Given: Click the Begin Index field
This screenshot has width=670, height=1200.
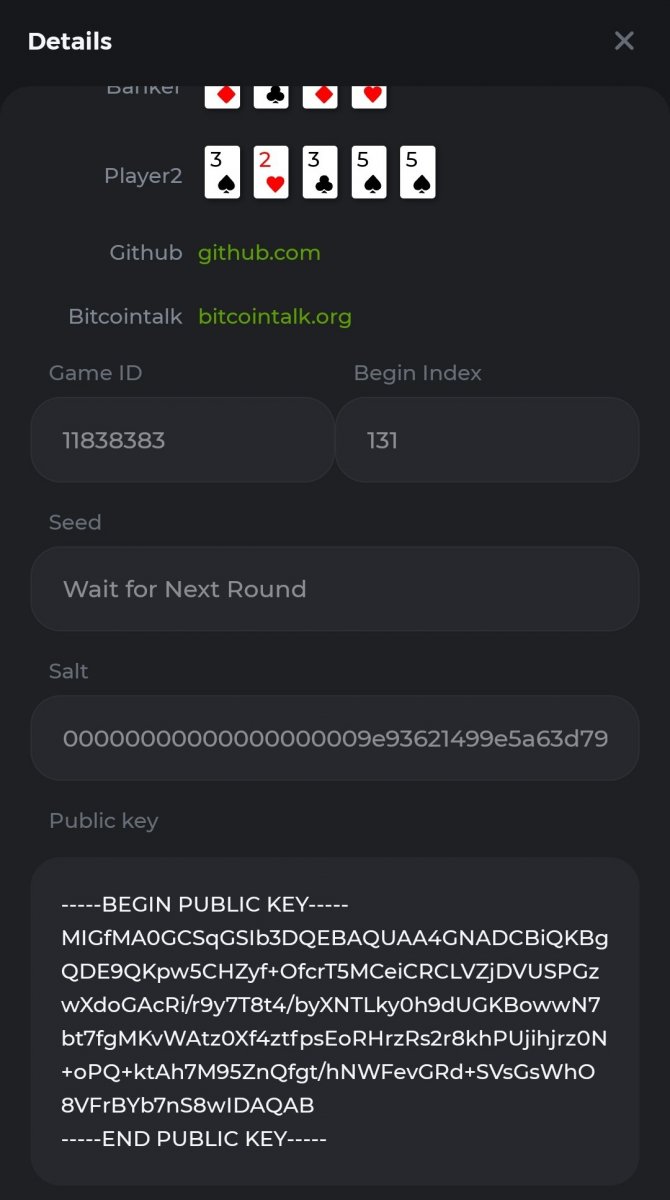Looking at the screenshot, I should [487, 440].
